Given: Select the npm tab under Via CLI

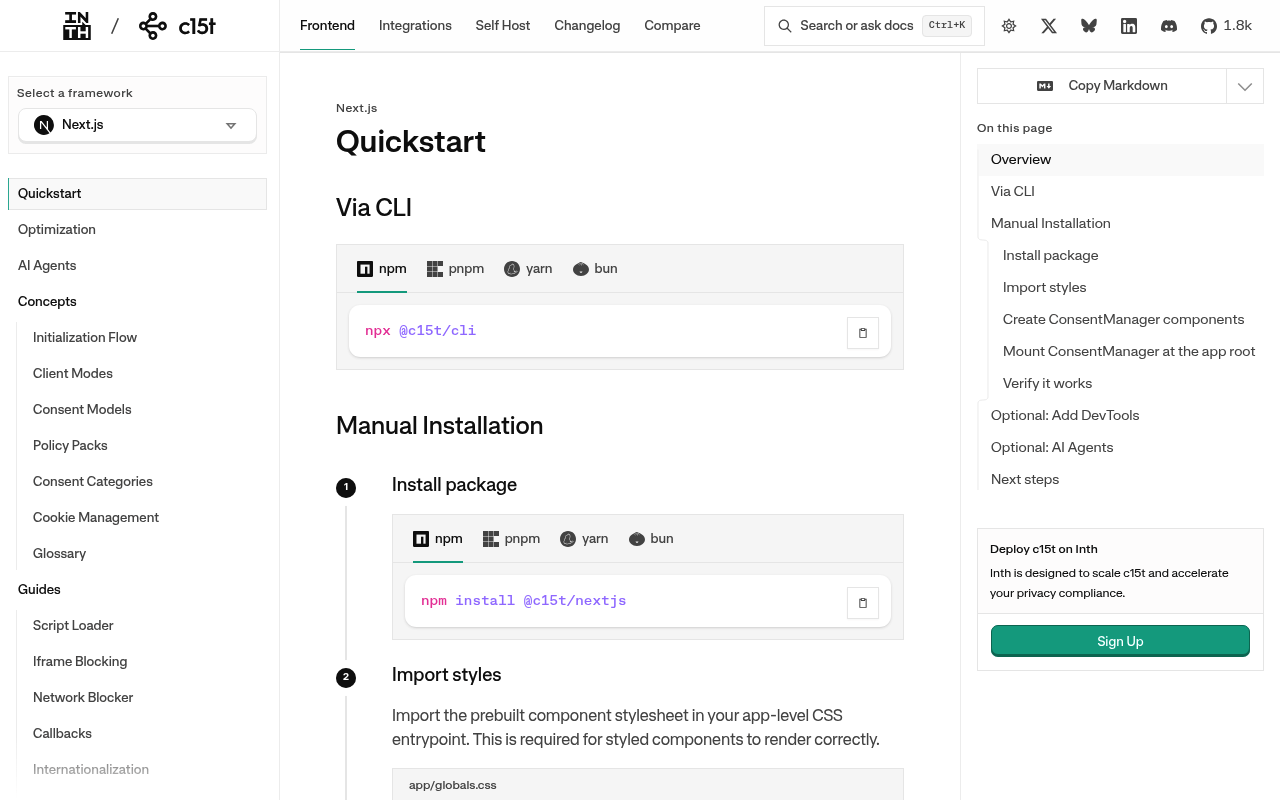Looking at the screenshot, I should (x=382, y=269).
